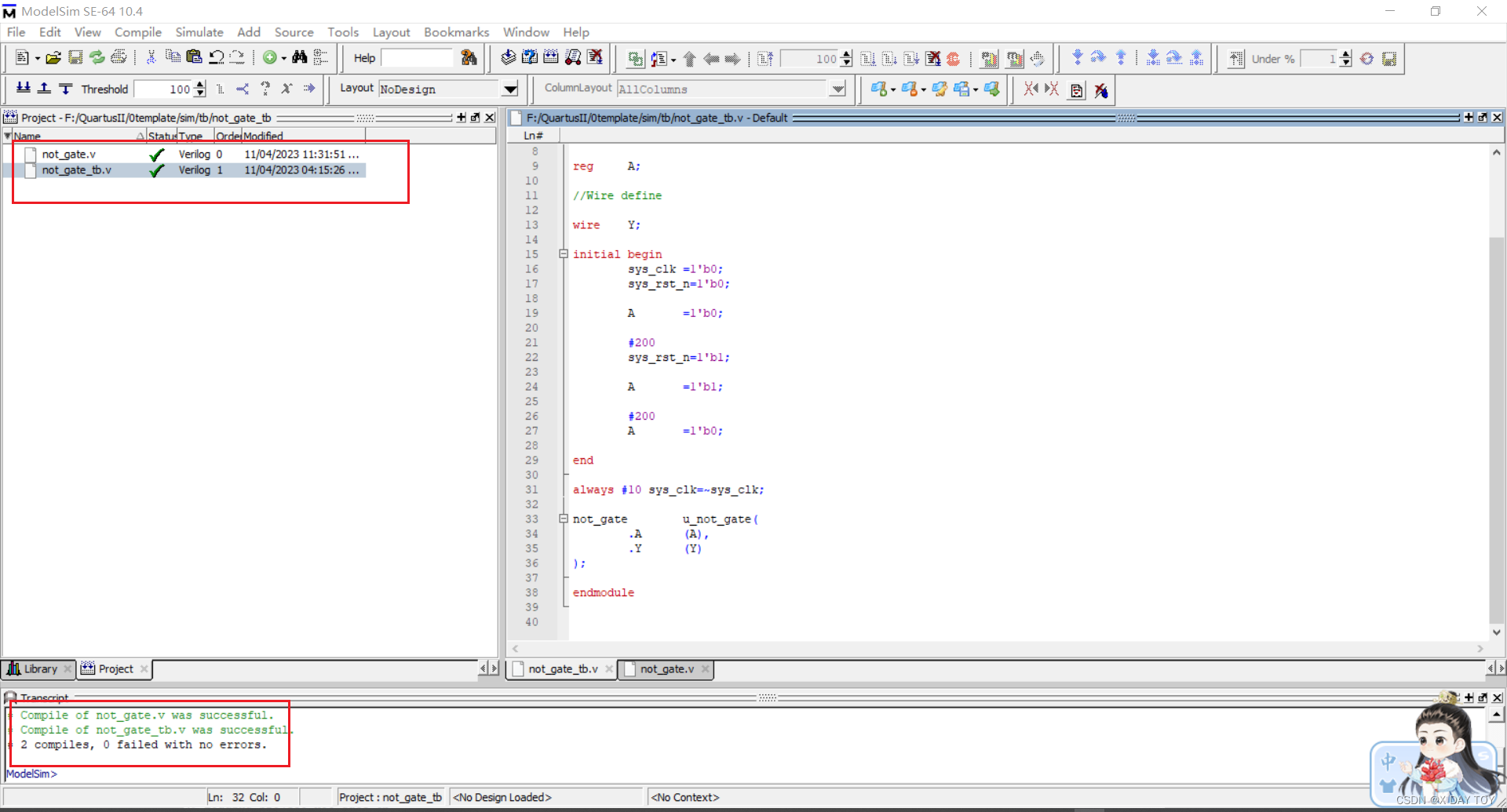1507x812 pixels.
Task: Click the Paste clipboard icon
Action: pos(194,57)
